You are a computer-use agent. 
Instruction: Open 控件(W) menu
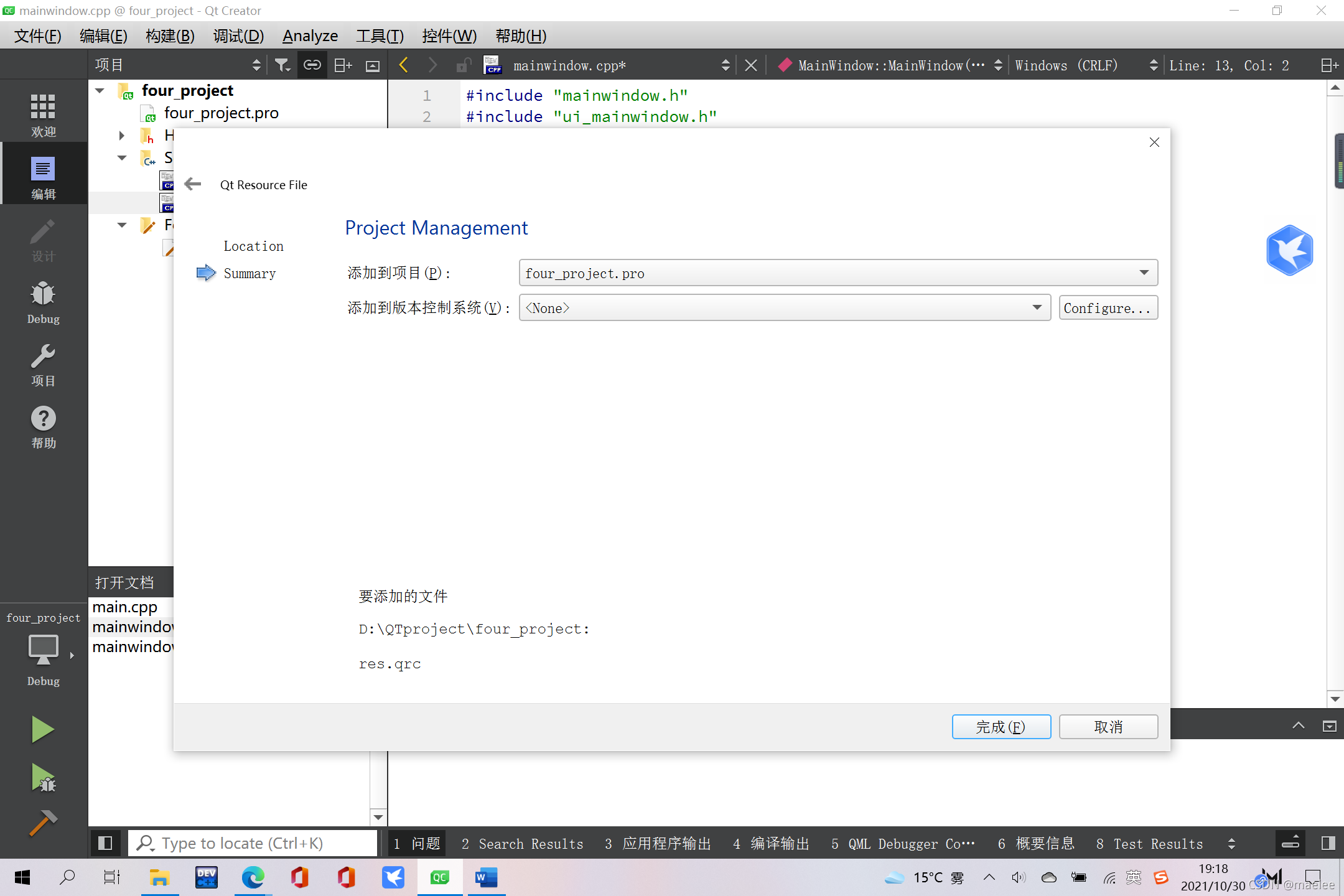pos(449,35)
